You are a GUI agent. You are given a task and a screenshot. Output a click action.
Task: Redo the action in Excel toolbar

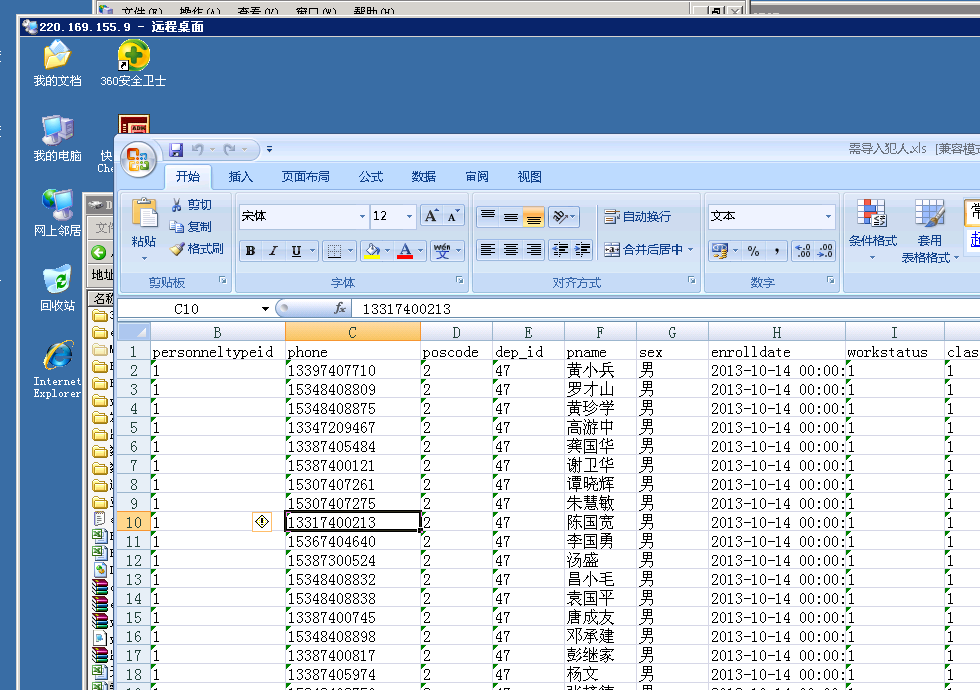(229, 149)
